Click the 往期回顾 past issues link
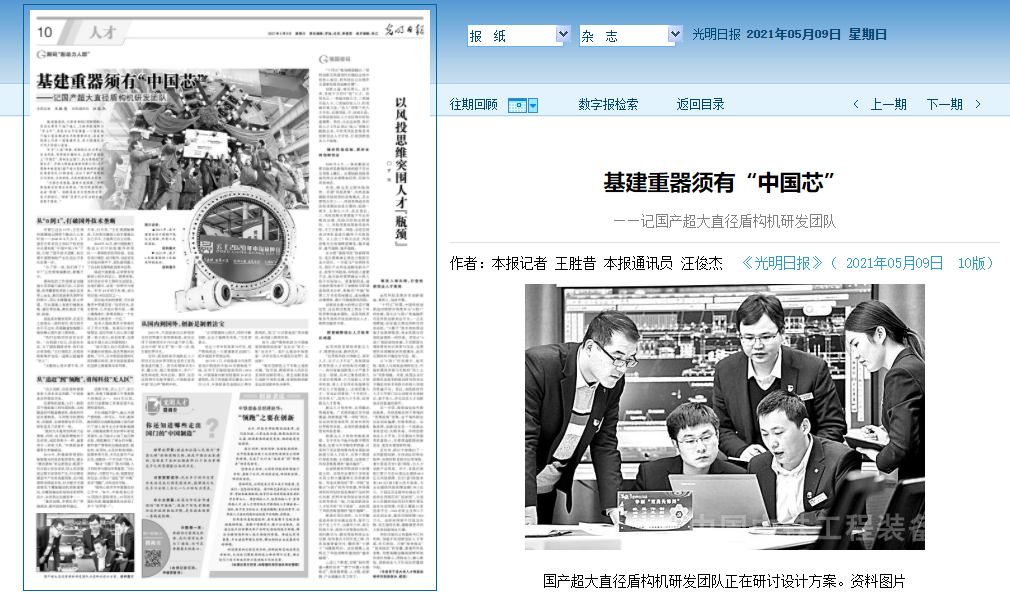The width and height of the screenshot is (1010, 596). pyautogui.click(x=473, y=104)
